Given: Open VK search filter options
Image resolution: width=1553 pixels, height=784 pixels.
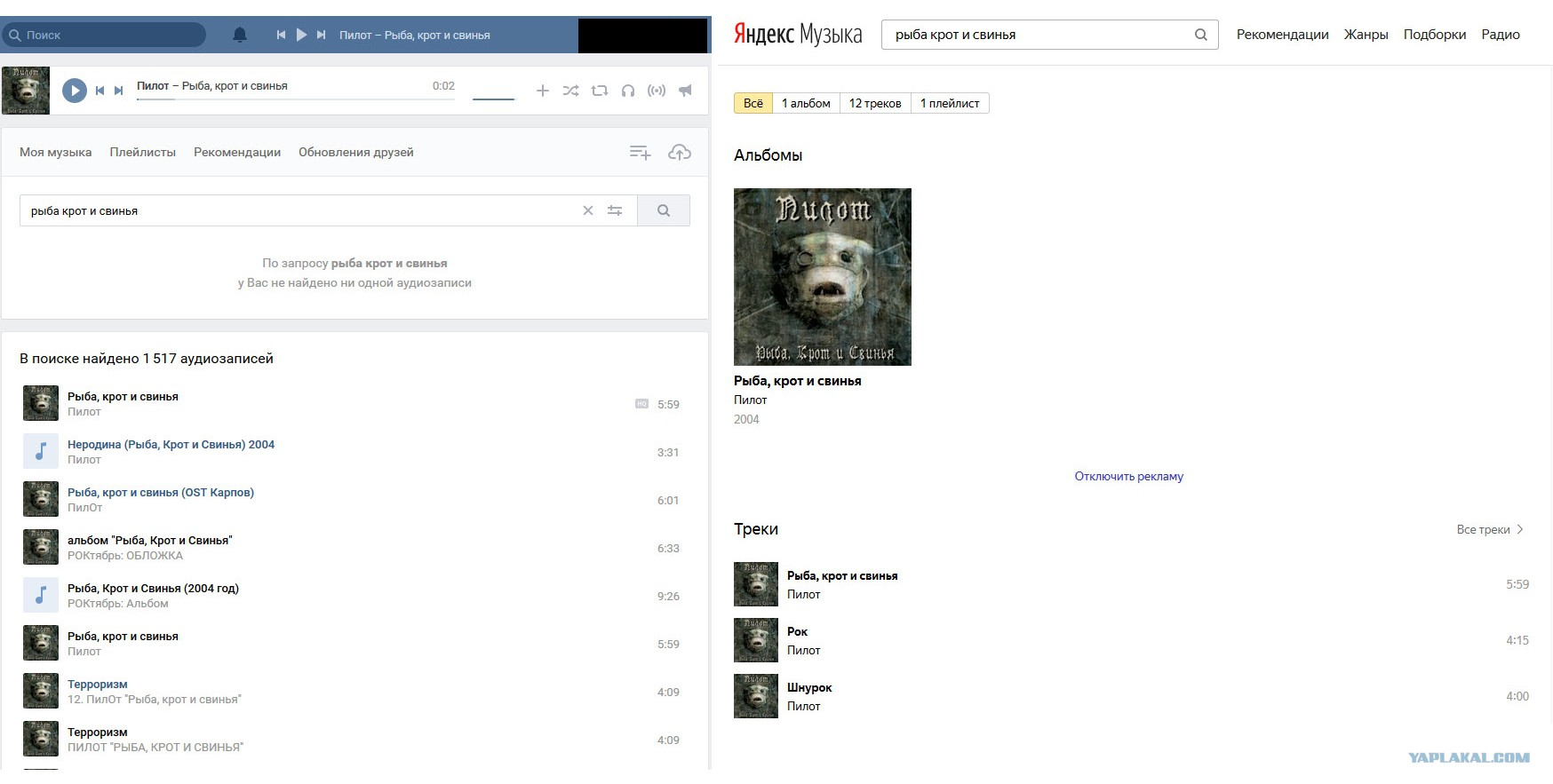Looking at the screenshot, I should point(615,210).
